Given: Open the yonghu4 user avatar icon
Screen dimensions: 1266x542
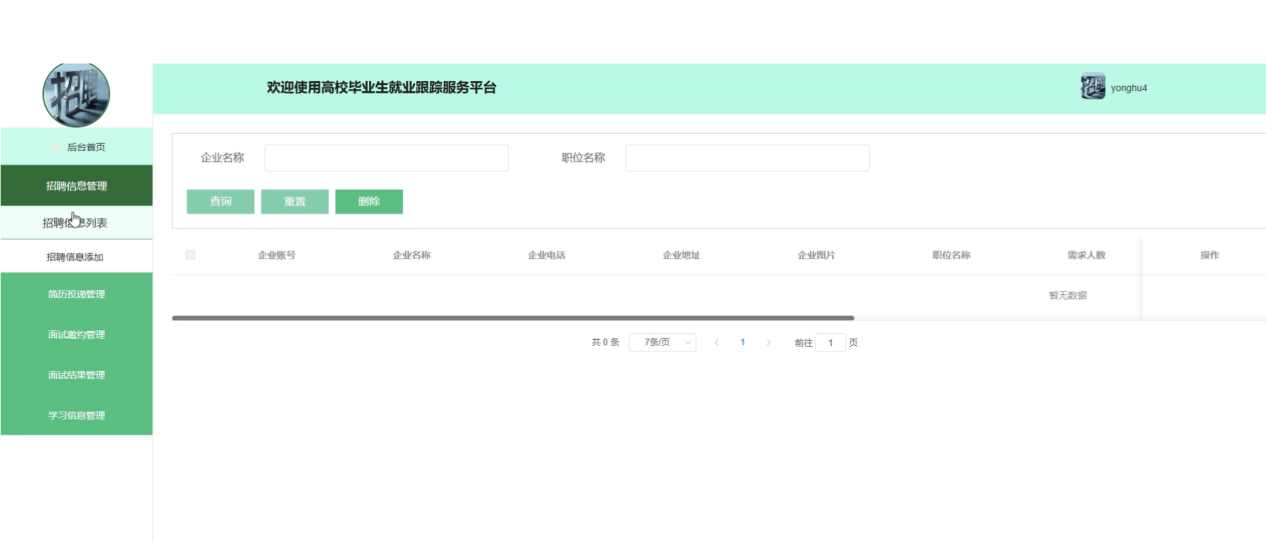Looking at the screenshot, I should coord(1093,87).
